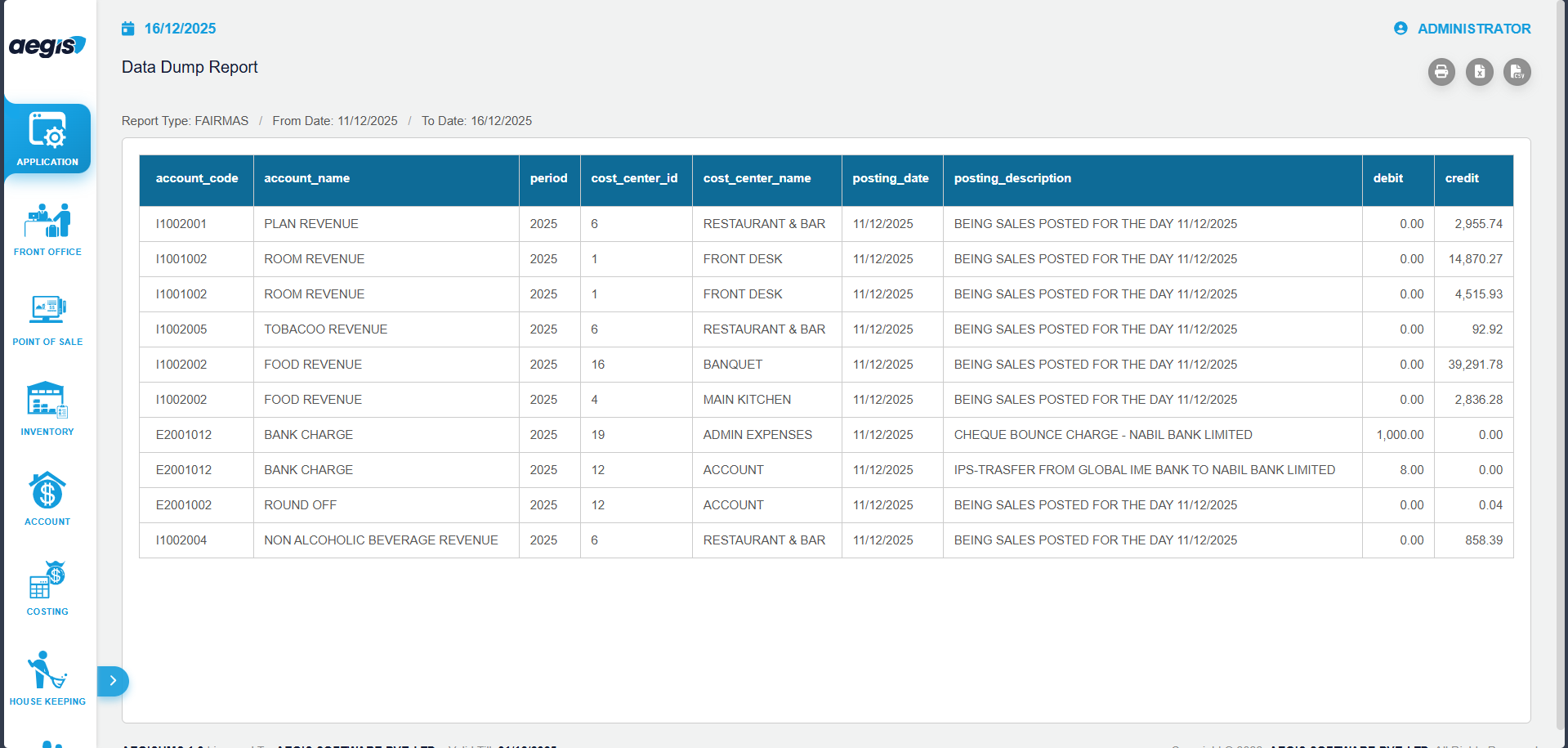Select the Application module

(47, 139)
